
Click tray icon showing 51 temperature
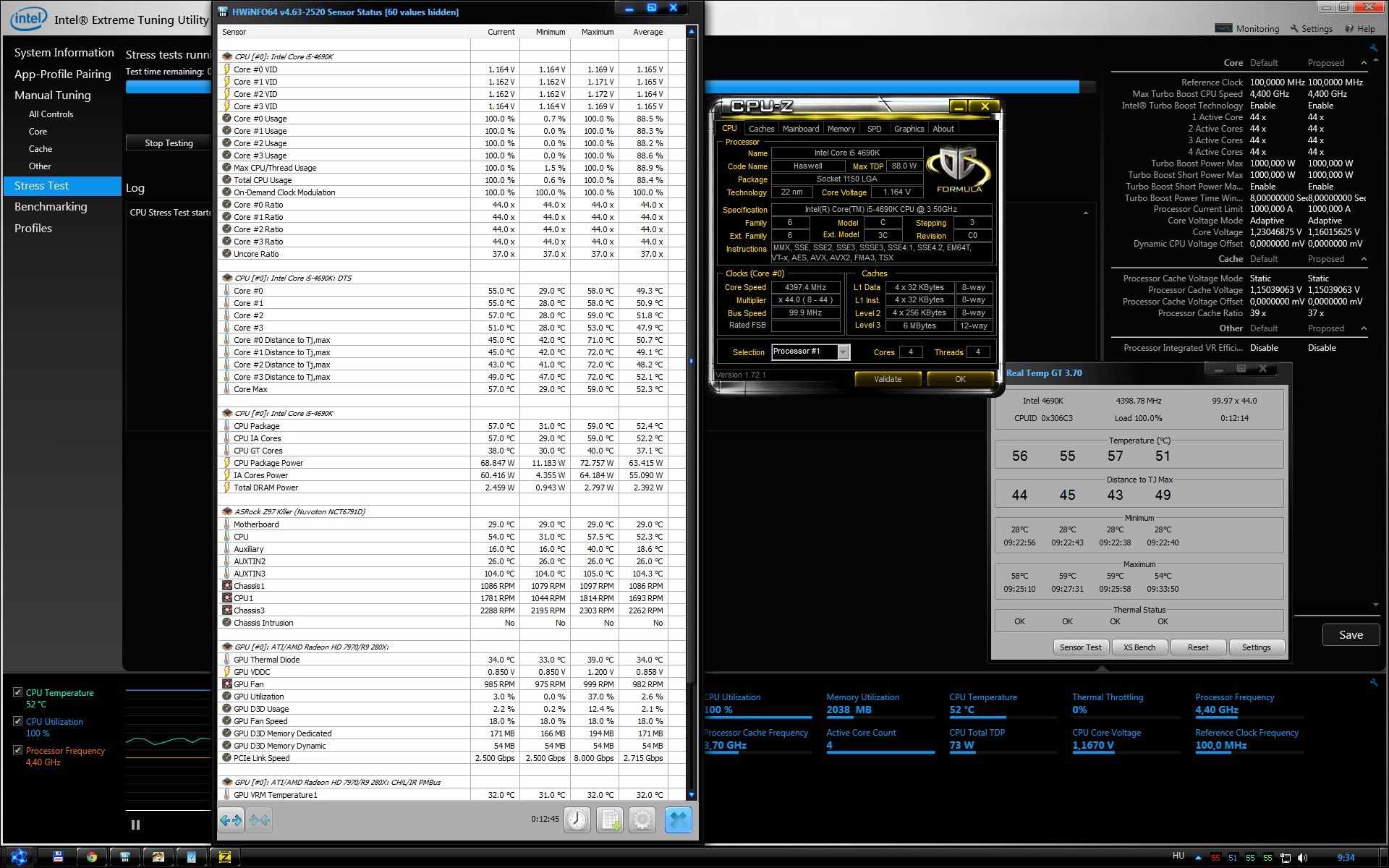(1233, 858)
